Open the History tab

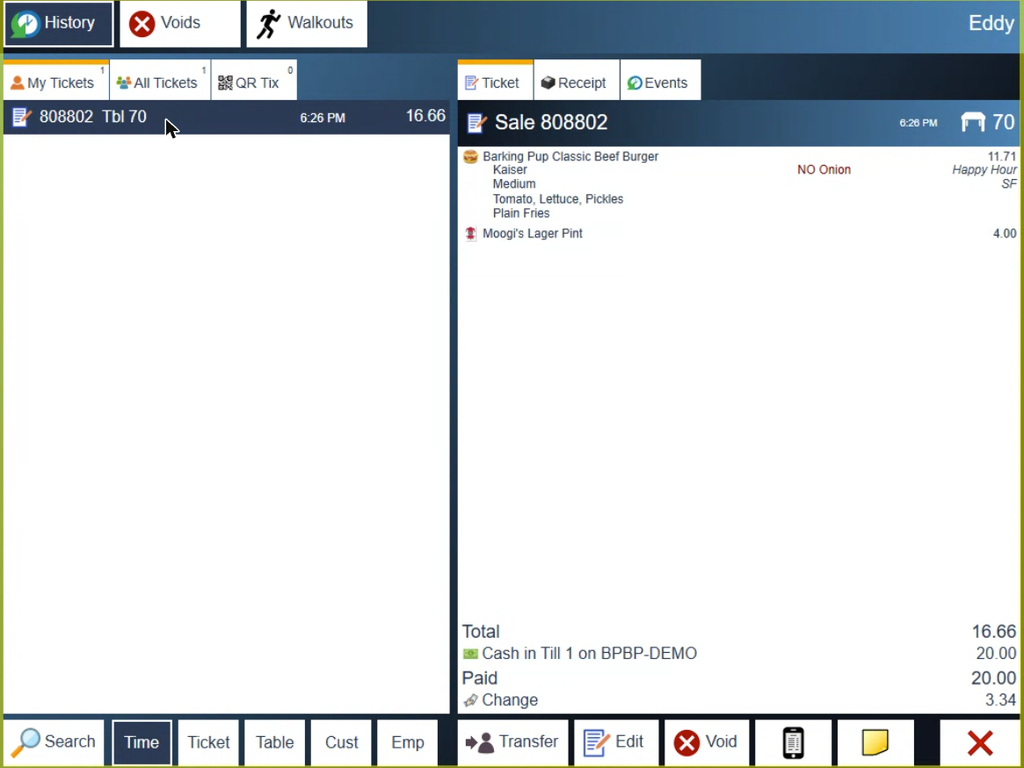coord(59,24)
